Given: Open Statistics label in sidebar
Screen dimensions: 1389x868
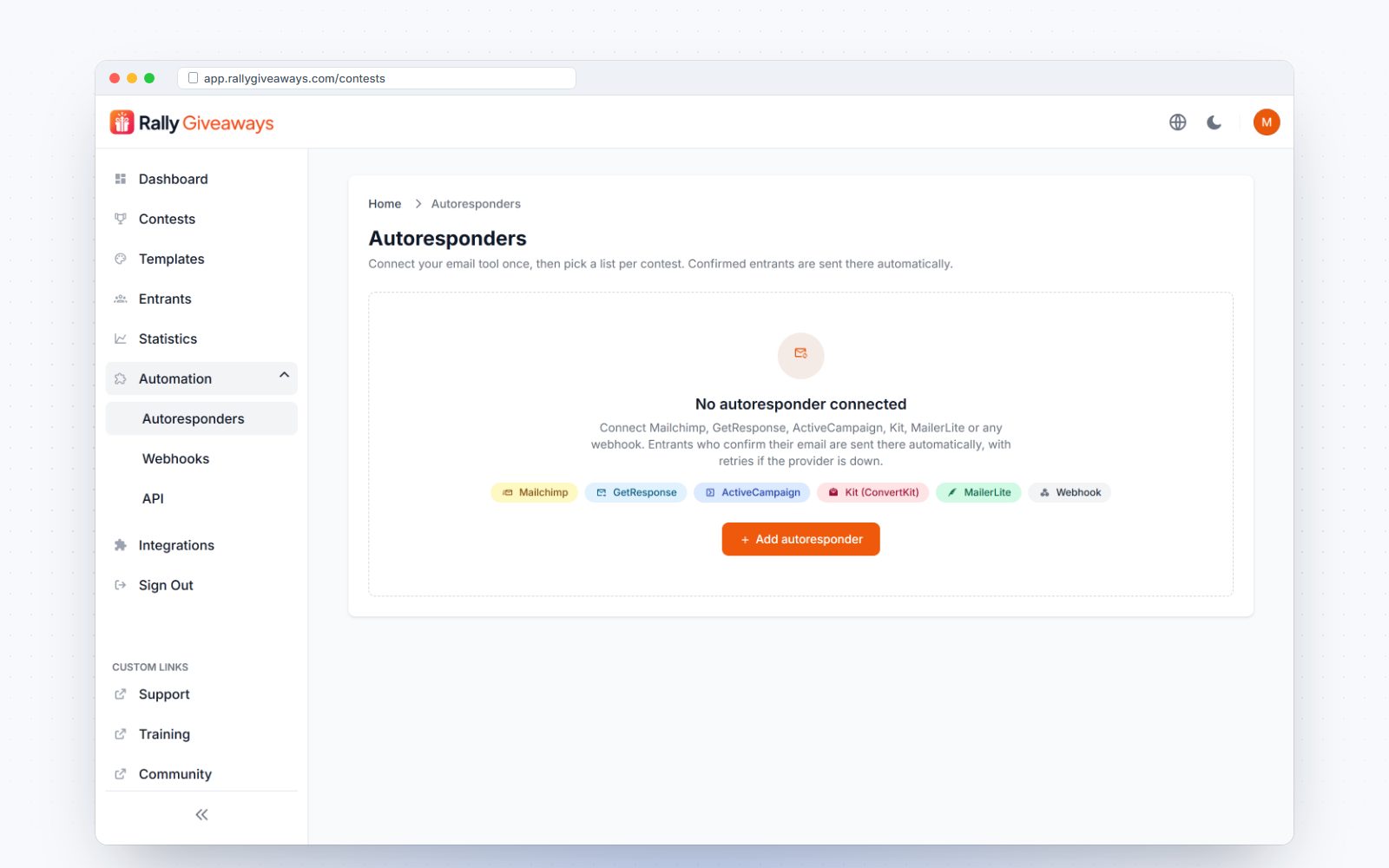Looking at the screenshot, I should coord(168,339).
